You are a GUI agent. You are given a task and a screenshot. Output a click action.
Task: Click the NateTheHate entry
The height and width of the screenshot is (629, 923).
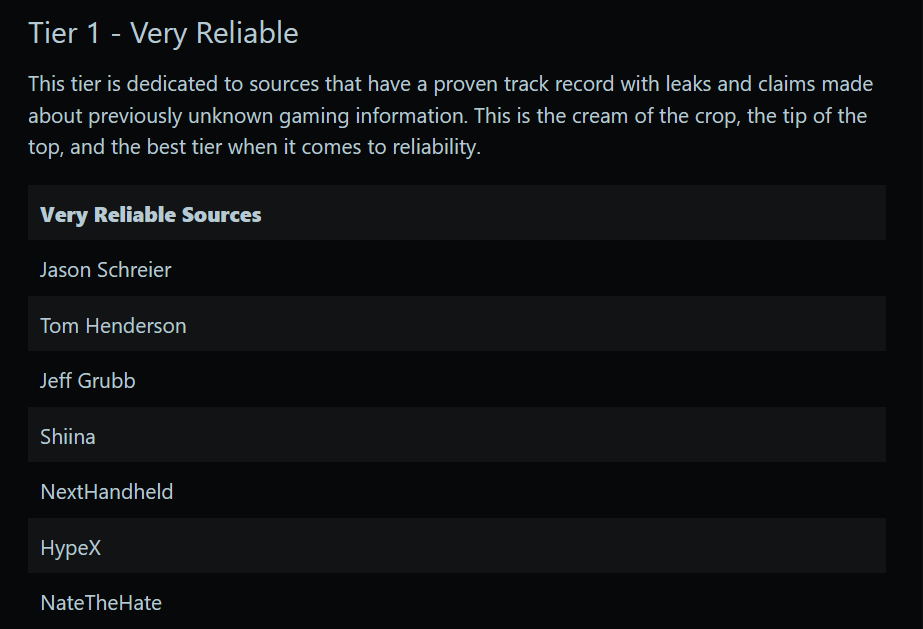100,603
